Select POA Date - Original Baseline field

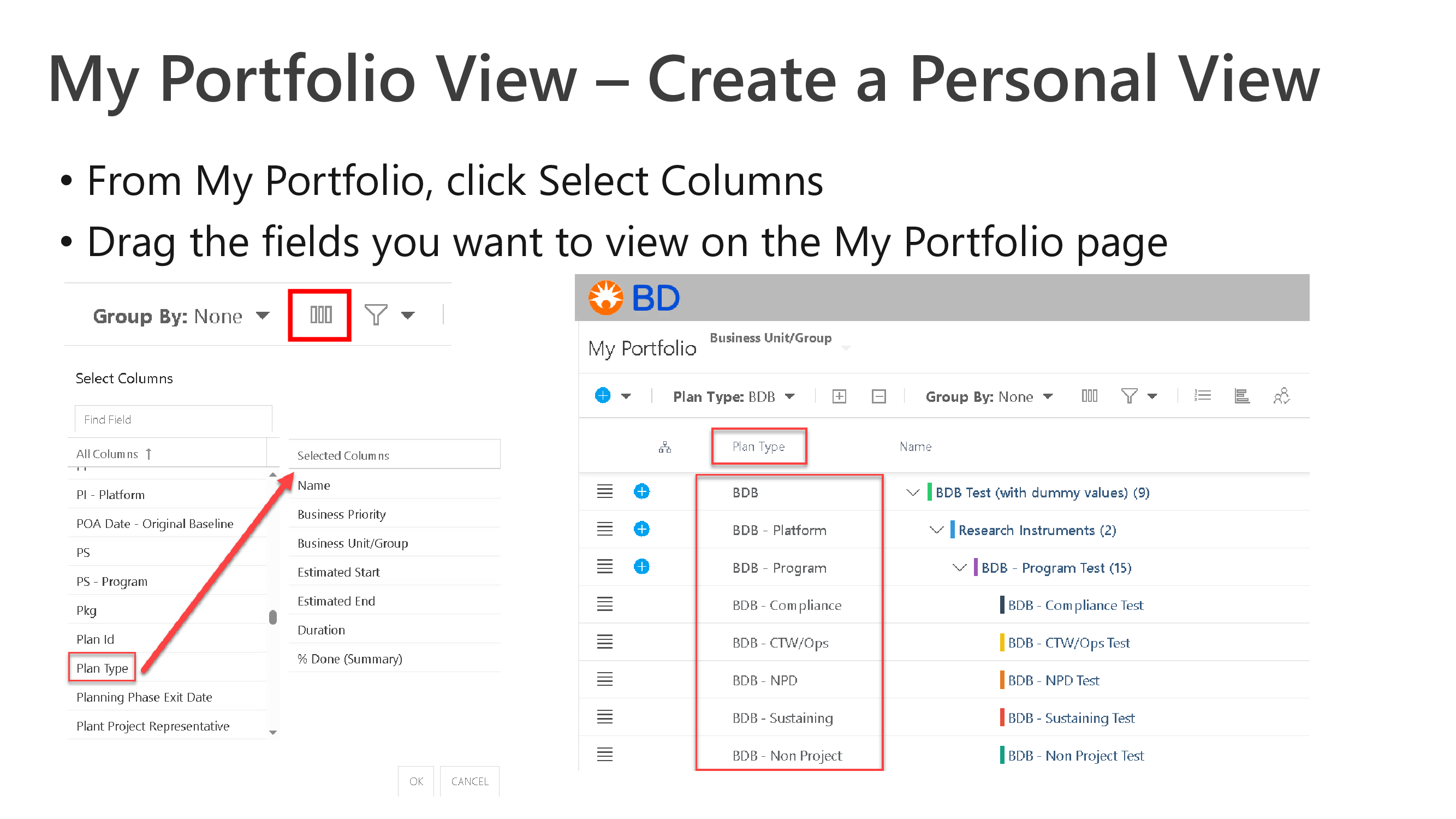point(155,524)
